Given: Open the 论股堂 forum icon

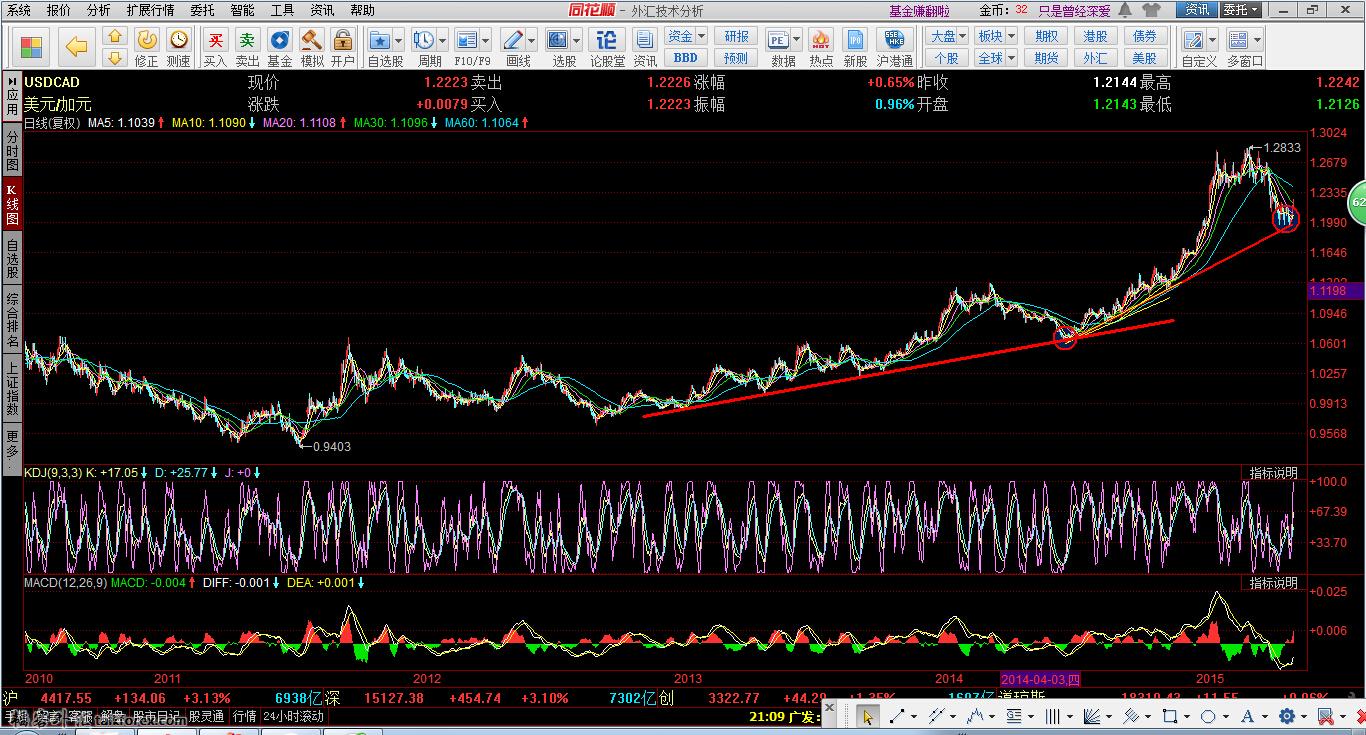Looking at the screenshot, I should [606, 40].
